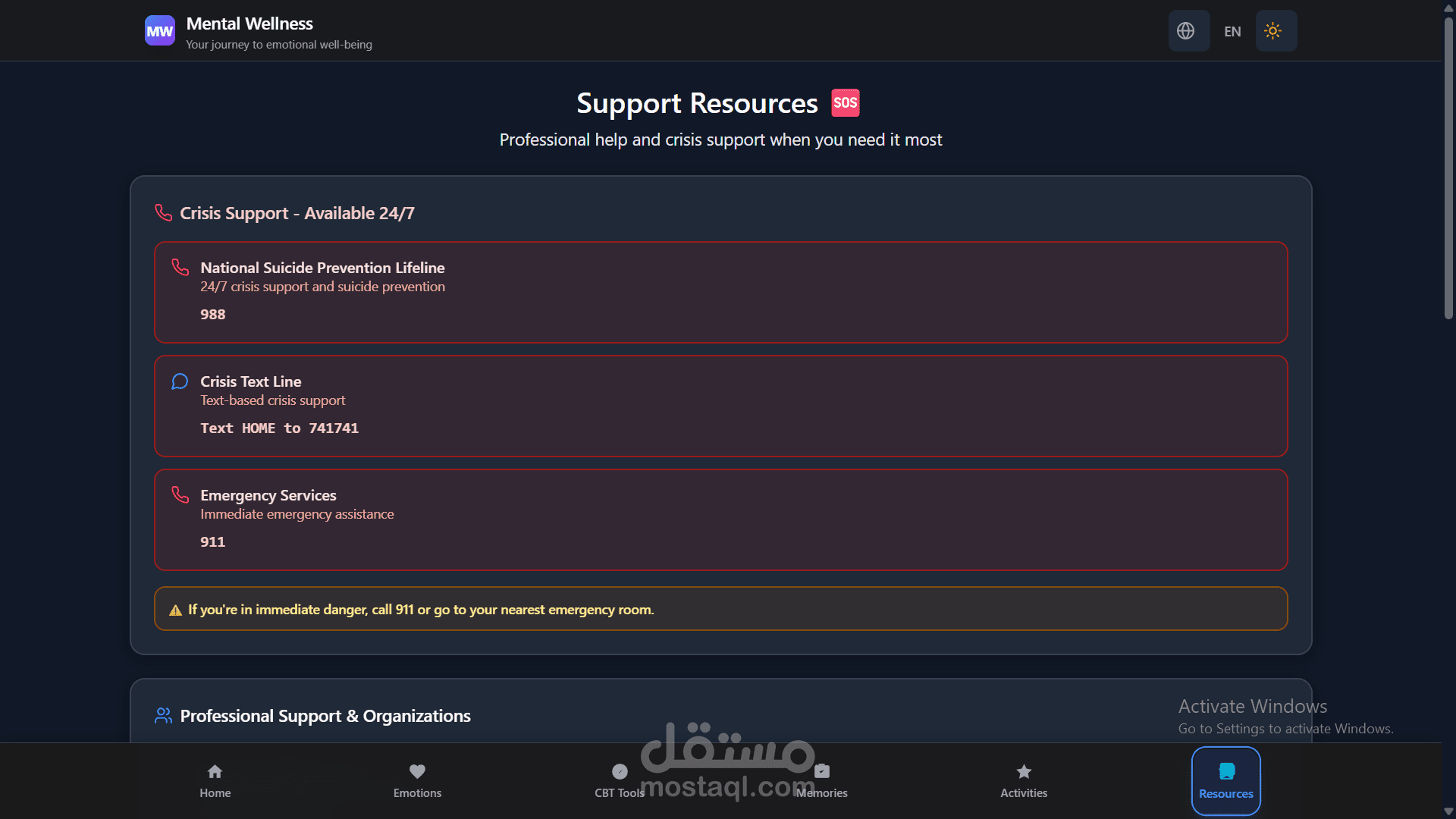Image resolution: width=1456 pixels, height=819 pixels.
Task: Click the page vertical scrollbar thumb
Action: tap(1448, 167)
